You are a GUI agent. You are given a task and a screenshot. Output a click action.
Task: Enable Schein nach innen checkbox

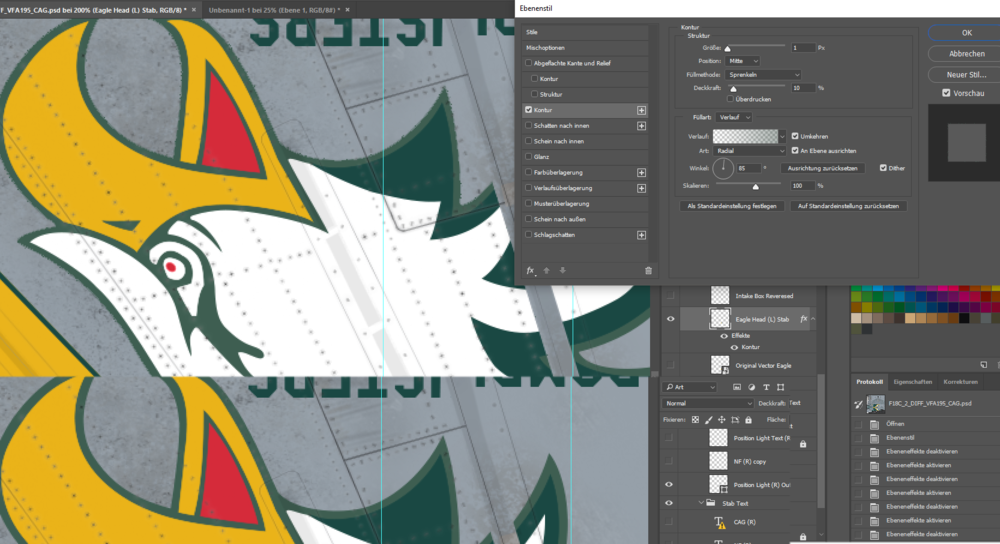[528, 141]
